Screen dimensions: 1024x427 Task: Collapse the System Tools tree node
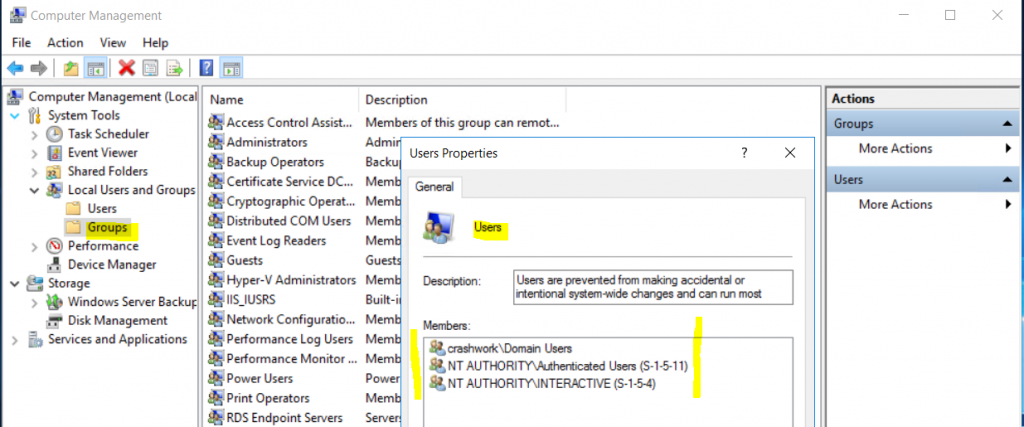click(15, 116)
